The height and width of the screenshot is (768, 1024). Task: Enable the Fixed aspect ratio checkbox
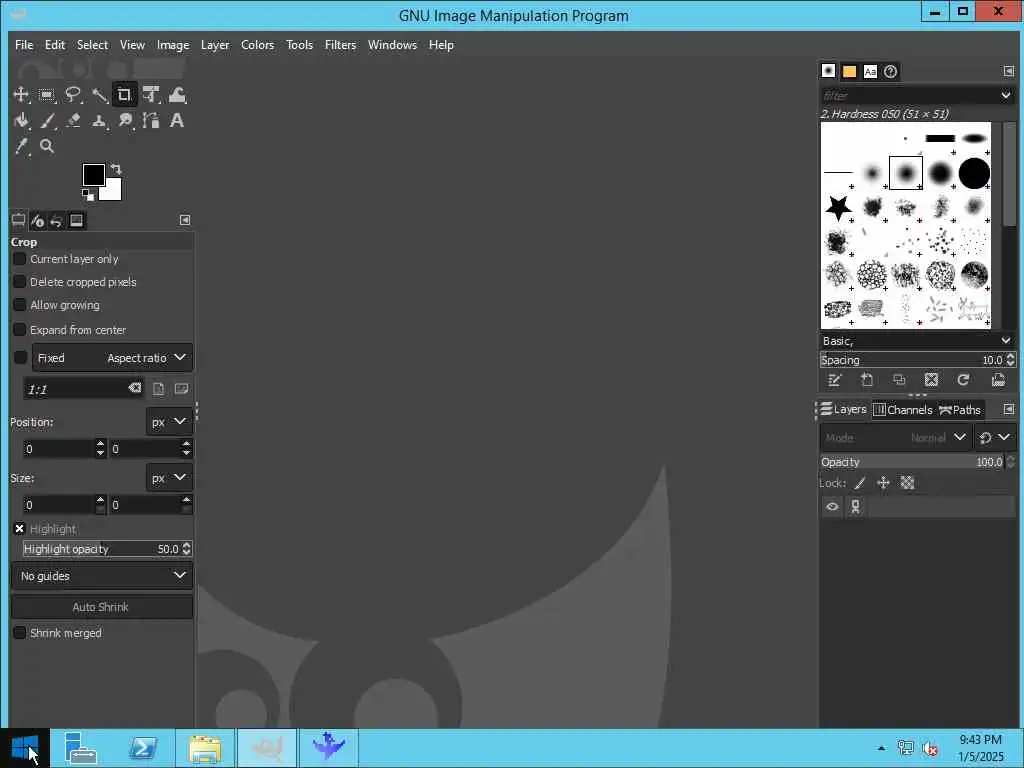pyautogui.click(x=20, y=357)
